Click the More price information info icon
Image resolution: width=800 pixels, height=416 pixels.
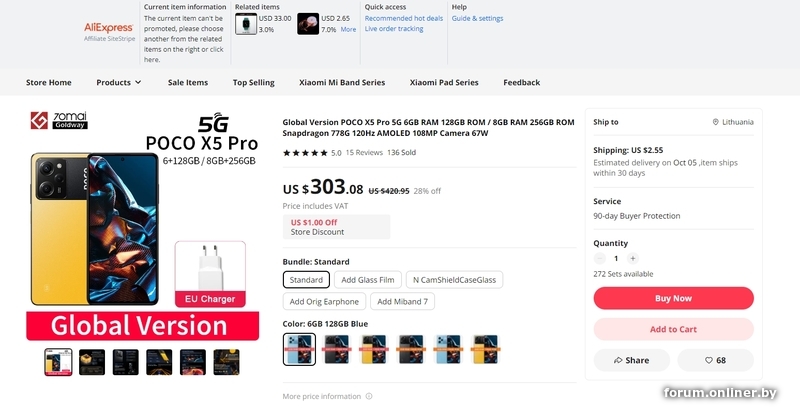(369, 396)
